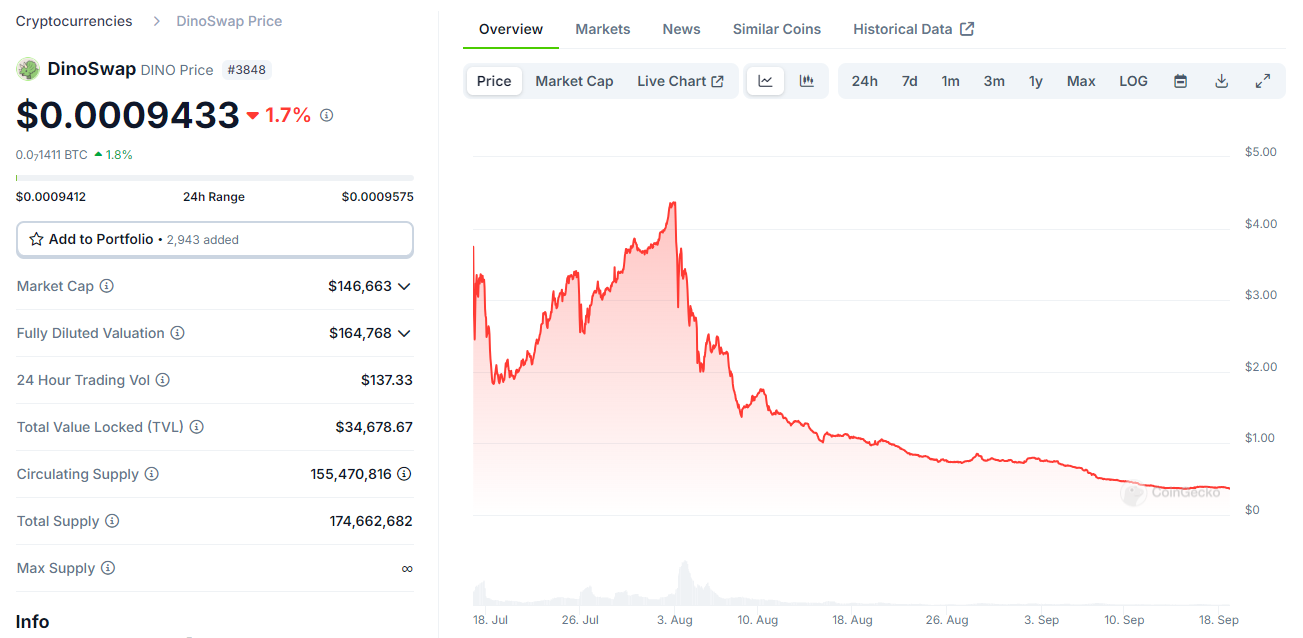Click the 1.7% price change indicator
The width and height of the screenshot is (1303, 638).
(x=279, y=115)
